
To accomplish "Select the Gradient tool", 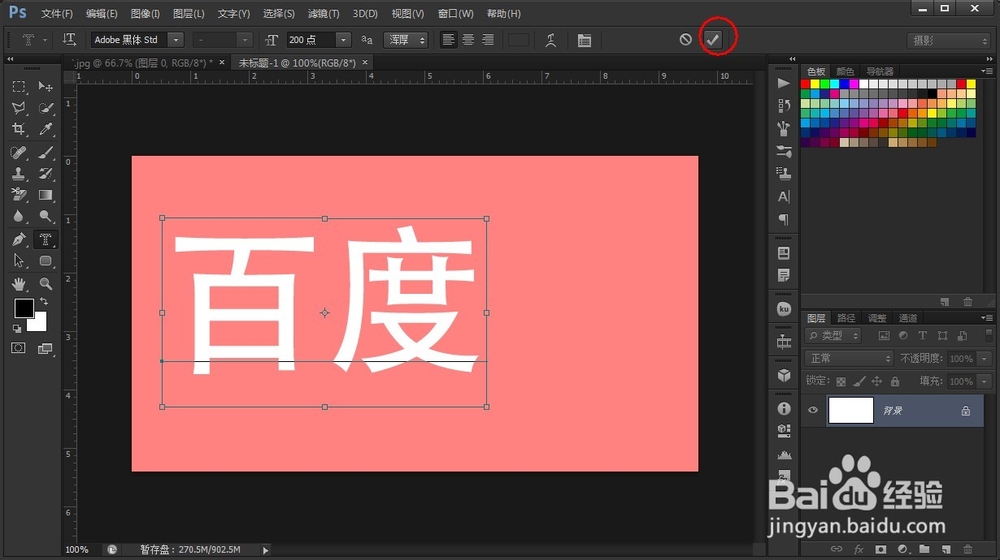I will pos(45,195).
